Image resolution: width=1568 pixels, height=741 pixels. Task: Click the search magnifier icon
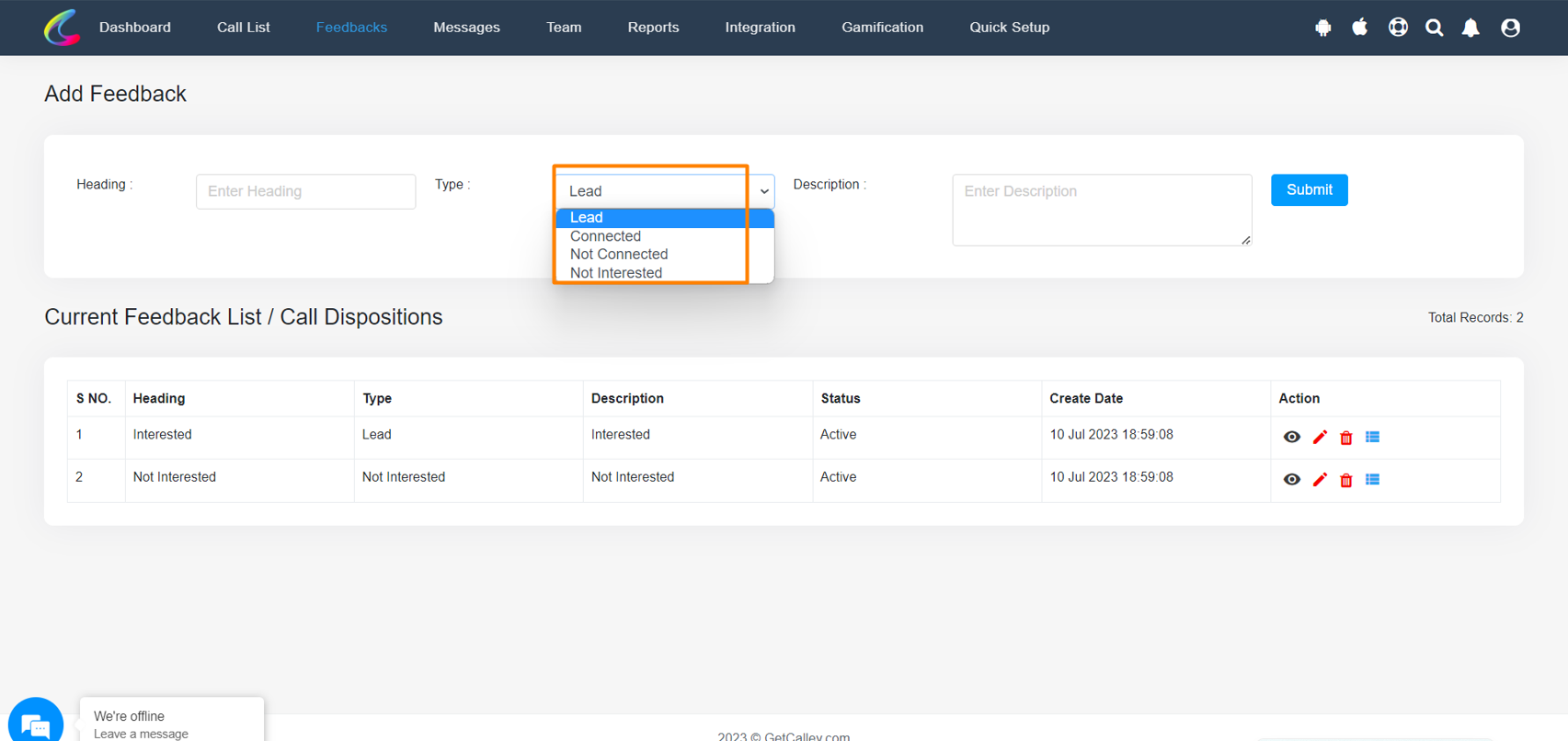(x=1435, y=28)
